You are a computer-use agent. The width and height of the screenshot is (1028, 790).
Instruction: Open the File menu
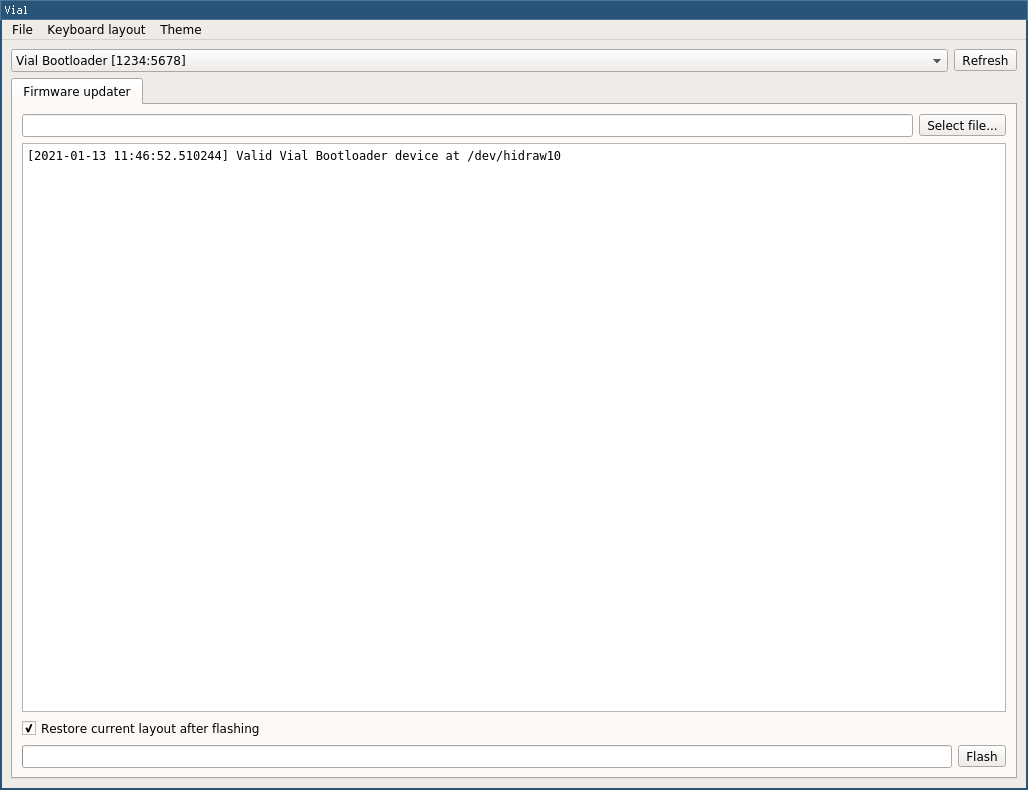point(22,30)
